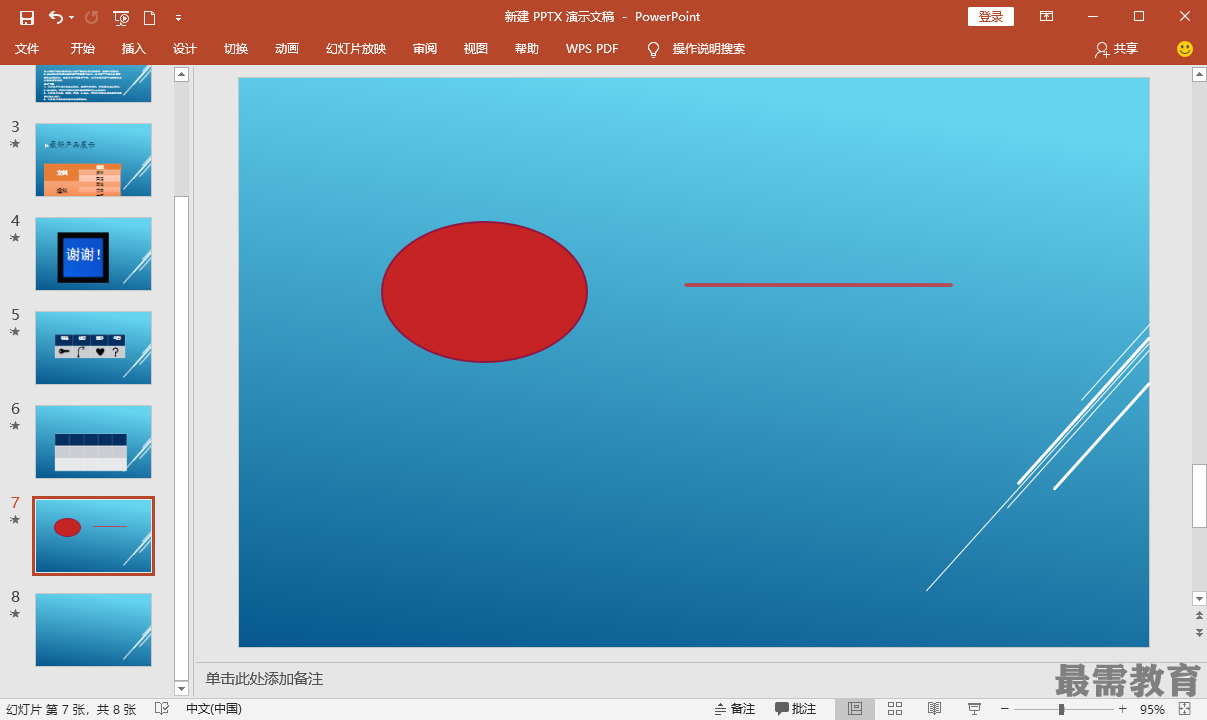Switch to the 插入 ribbon tab
Viewport: 1207px width, 720px height.
click(134, 48)
